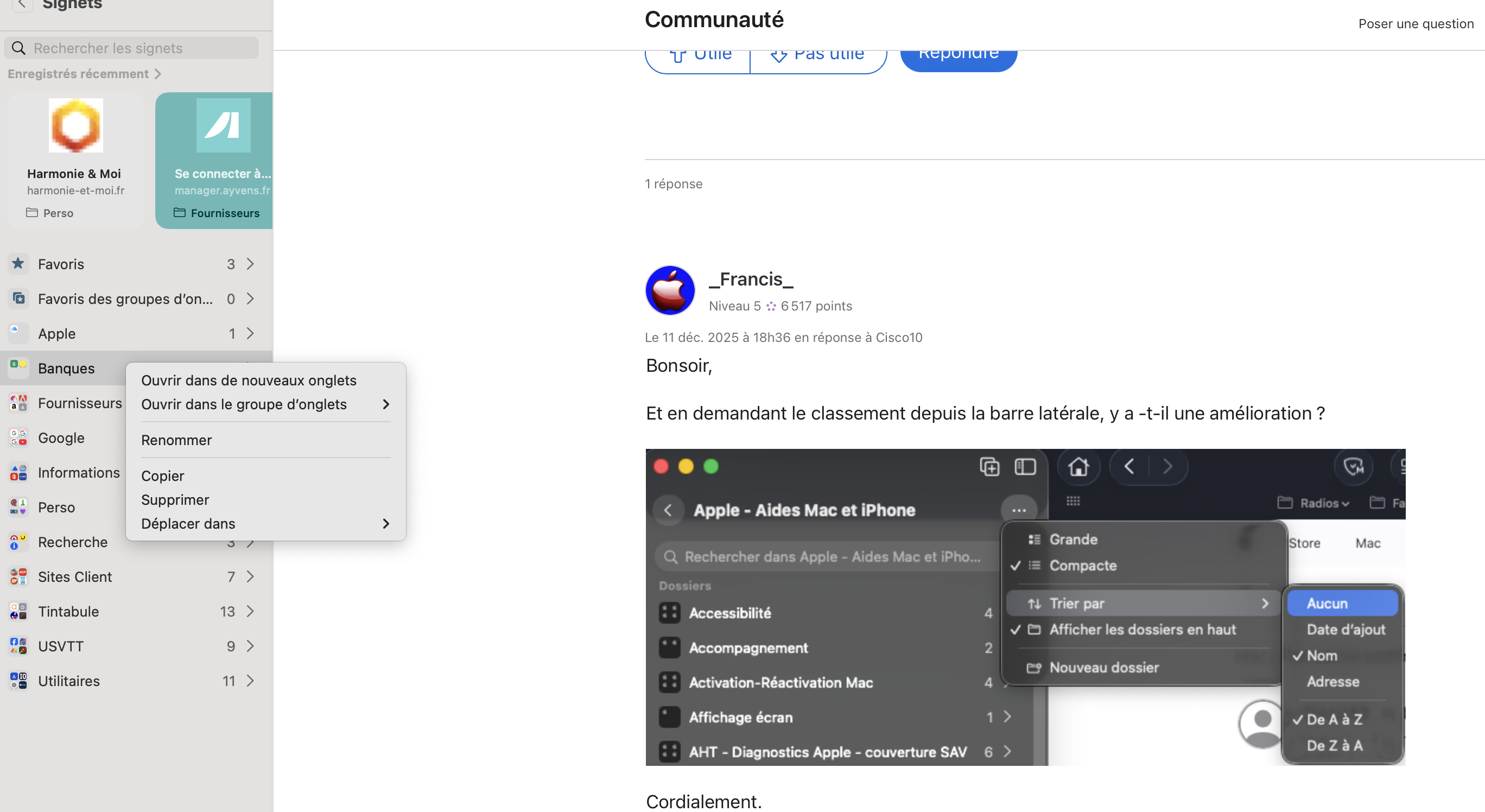
Task: Expand the Favoris folder chevron
Action: pos(250,264)
